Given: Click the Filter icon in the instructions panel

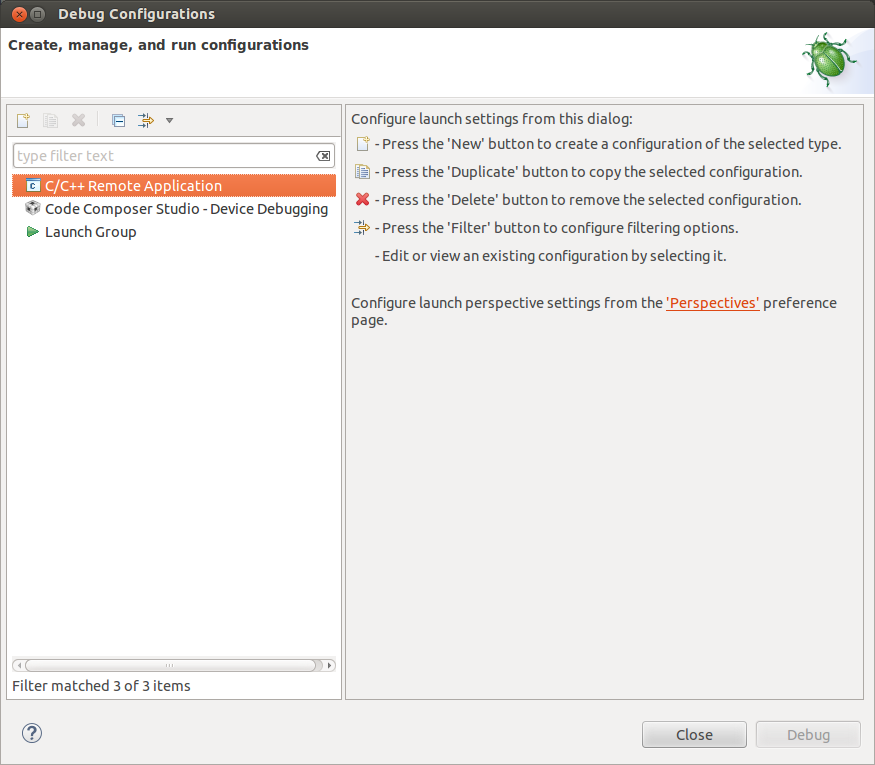Looking at the screenshot, I should tap(362, 228).
